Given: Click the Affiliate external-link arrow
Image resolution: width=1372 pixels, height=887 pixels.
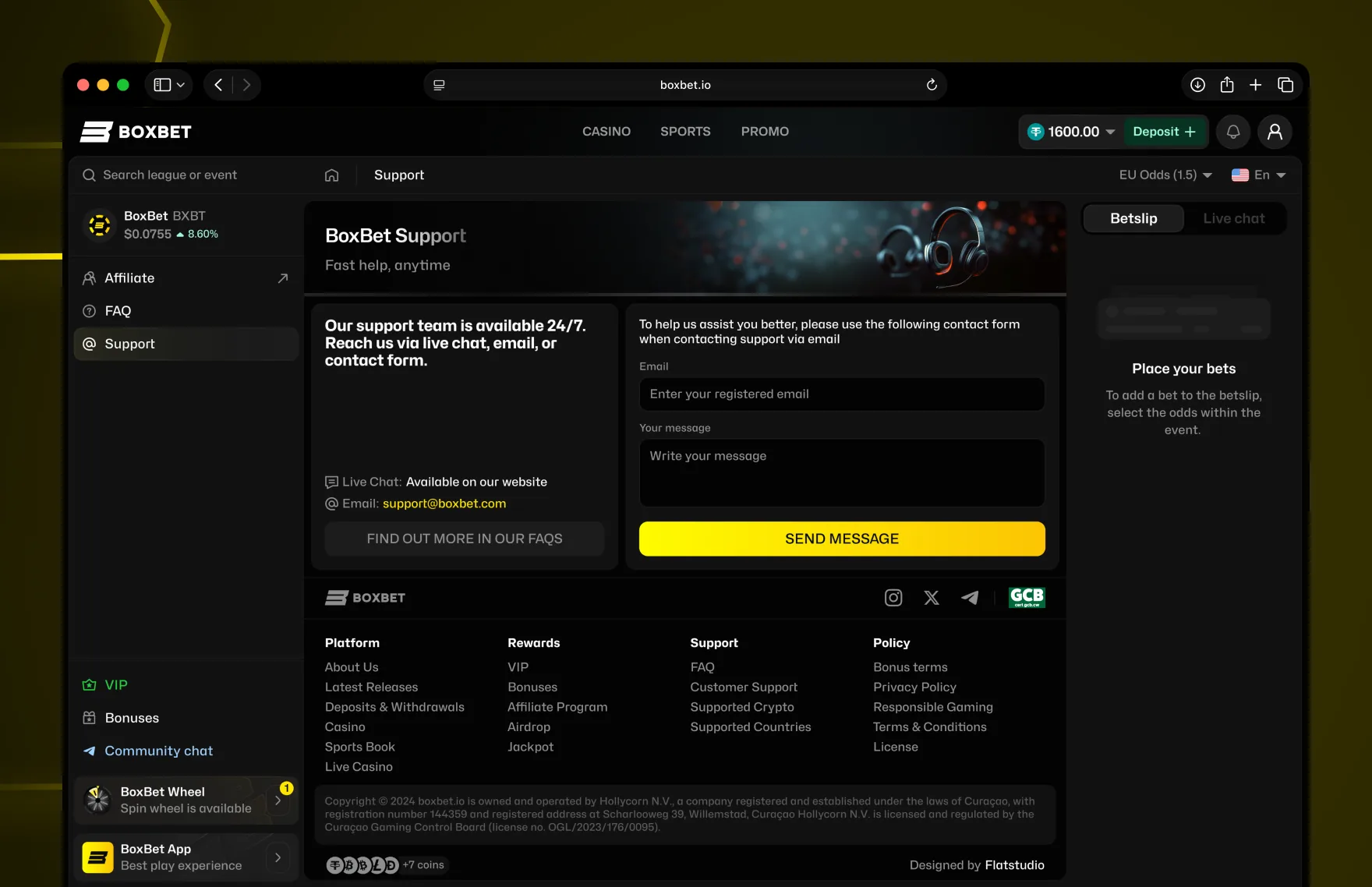Looking at the screenshot, I should (283, 278).
